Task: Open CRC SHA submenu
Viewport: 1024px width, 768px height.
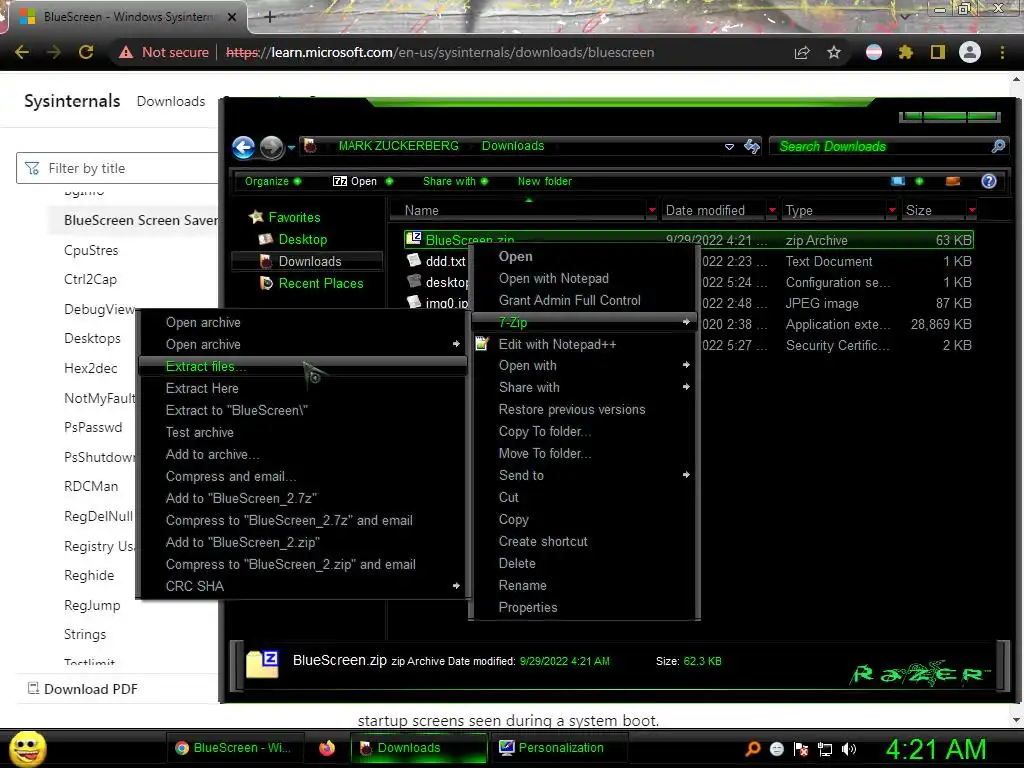Action: coord(302,586)
